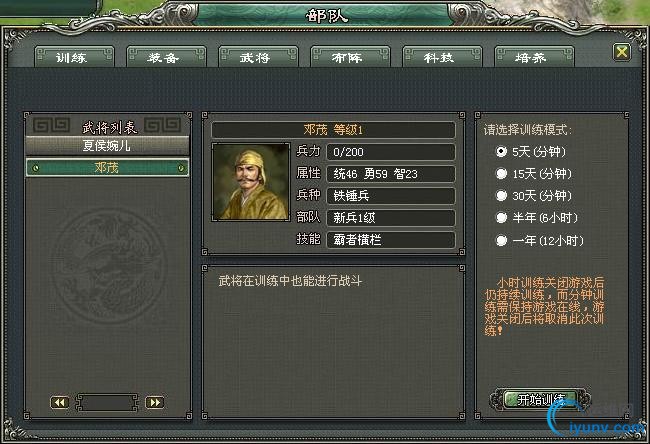Image resolution: width=650 pixels, height=444 pixels.
Task: Click the 开始训练 button
Action: [x=541, y=400]
